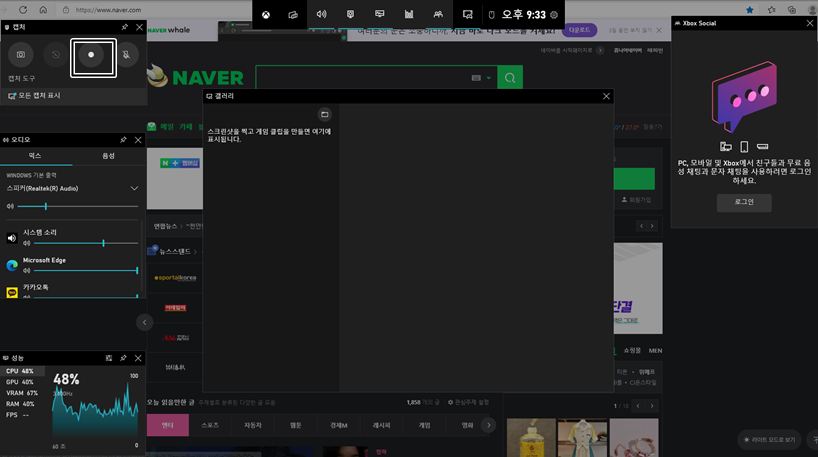Mute the master speaker volume icon

[x=10, y=207]
